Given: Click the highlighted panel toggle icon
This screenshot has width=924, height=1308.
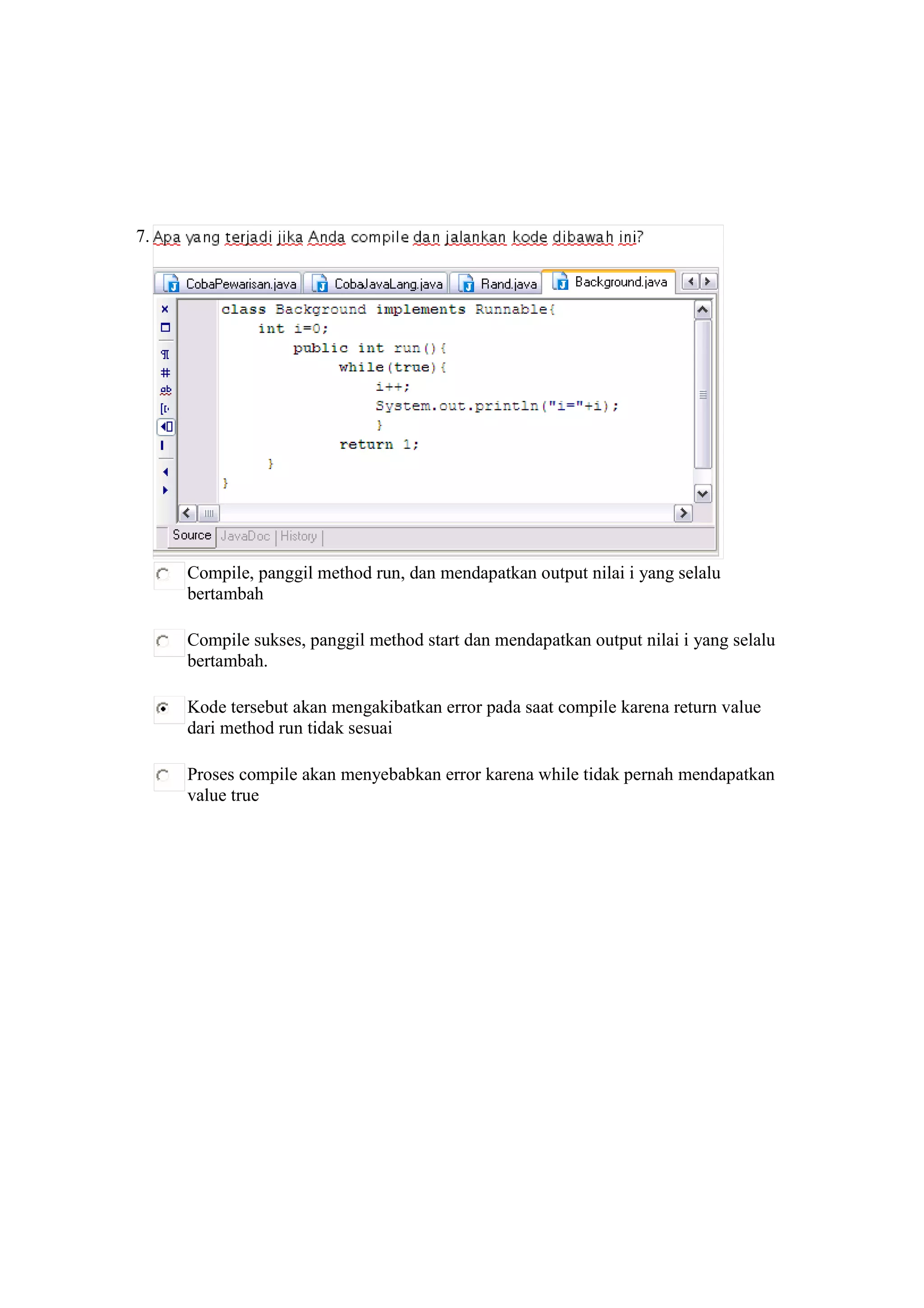Looking at the screenshot, I should [x=166, y=427].
